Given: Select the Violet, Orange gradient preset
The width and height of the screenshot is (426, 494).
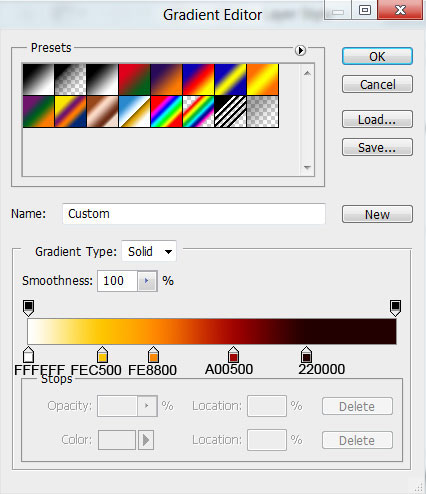Looking at the screenshot, I should pos(166,80).
